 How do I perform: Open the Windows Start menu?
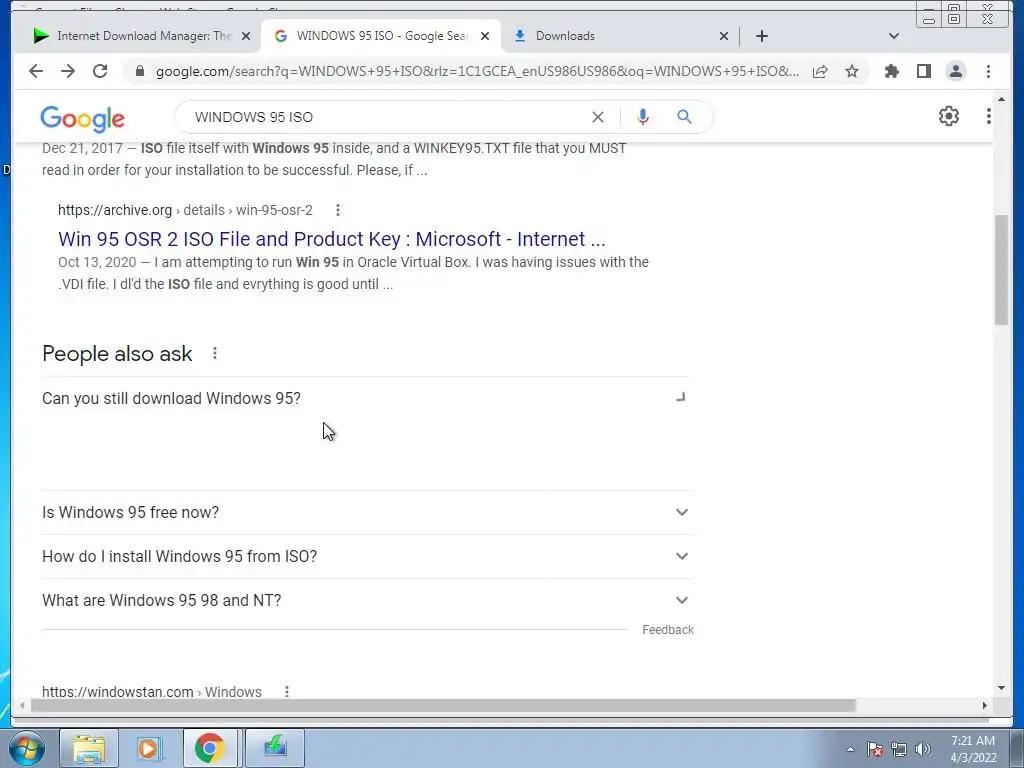[27, 748]
